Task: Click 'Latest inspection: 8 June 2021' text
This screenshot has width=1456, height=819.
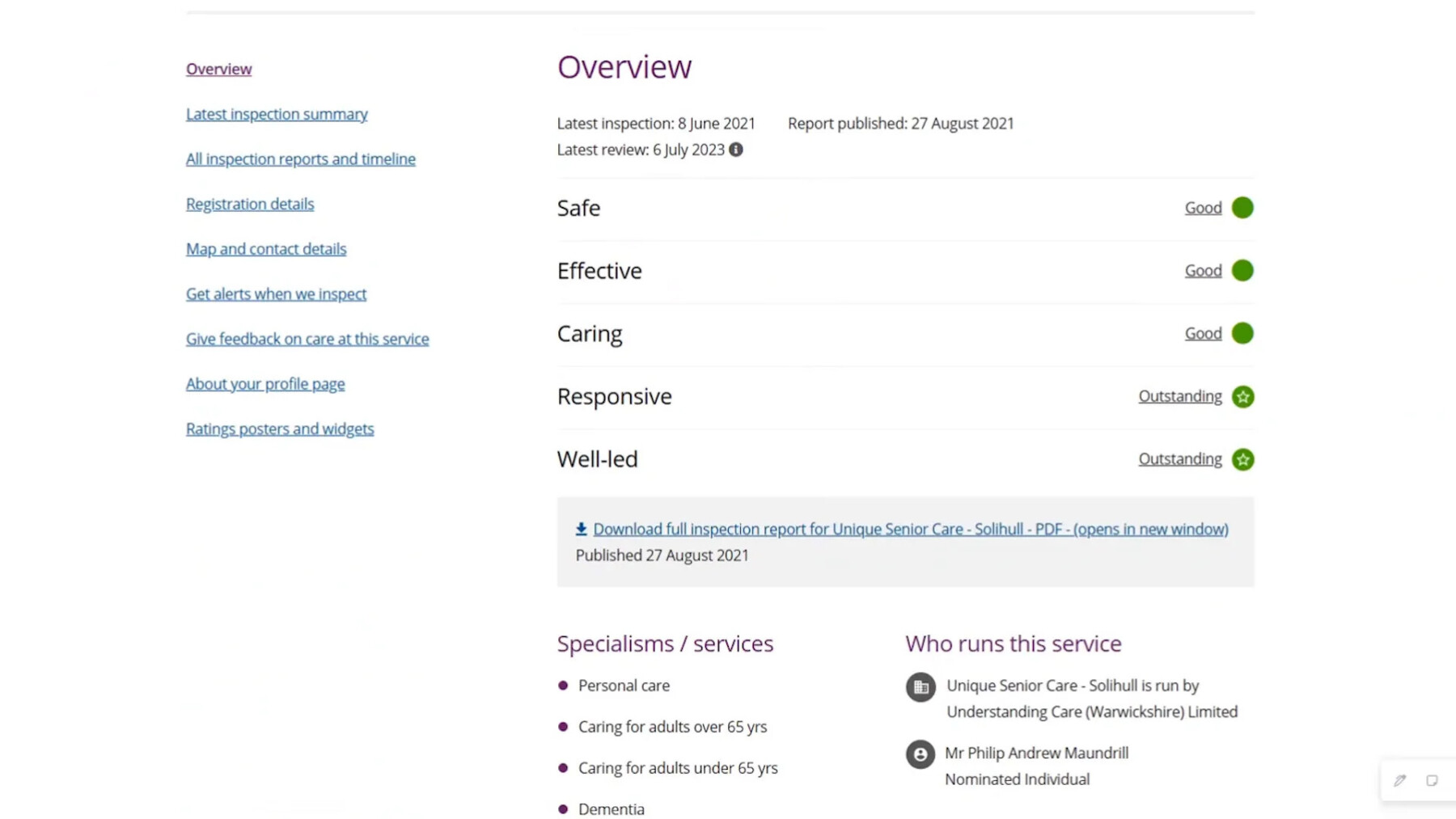Action: [x=656, y=124]
